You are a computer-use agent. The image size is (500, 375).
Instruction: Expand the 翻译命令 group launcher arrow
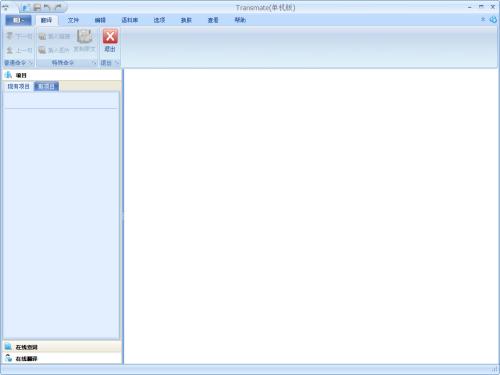(30, 63)
